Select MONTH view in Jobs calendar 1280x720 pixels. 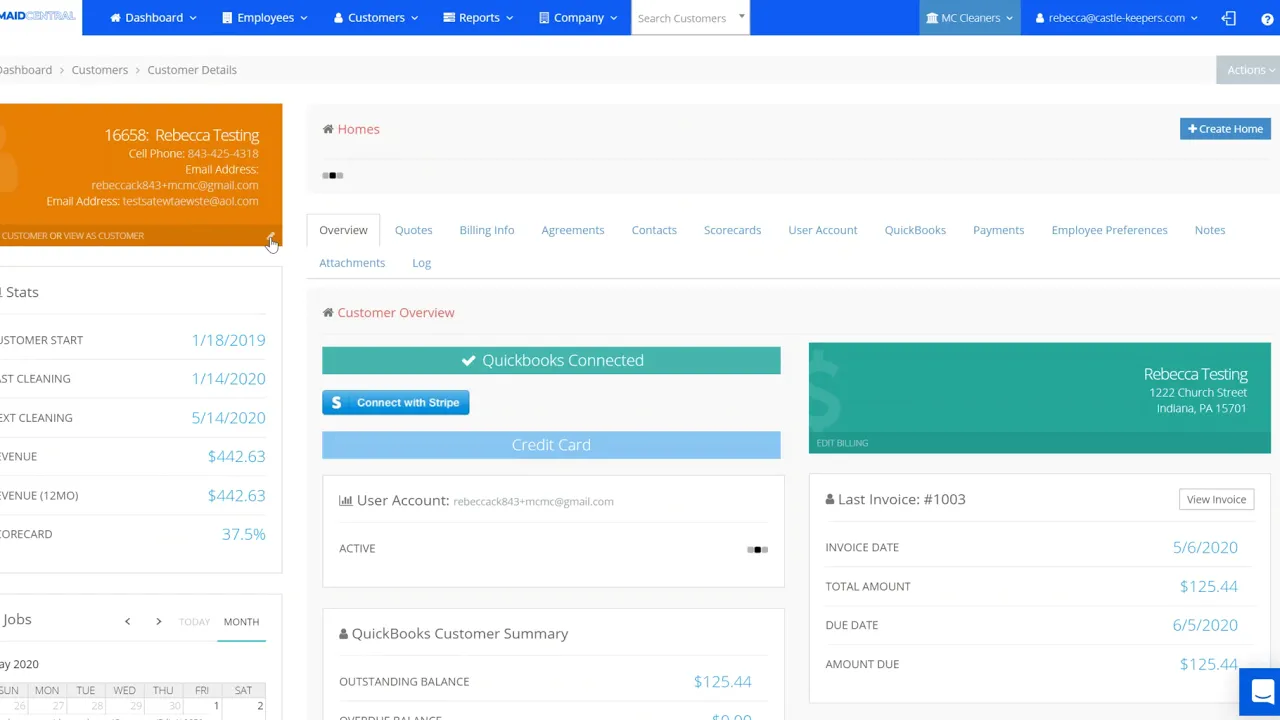[x=241, y=622]
